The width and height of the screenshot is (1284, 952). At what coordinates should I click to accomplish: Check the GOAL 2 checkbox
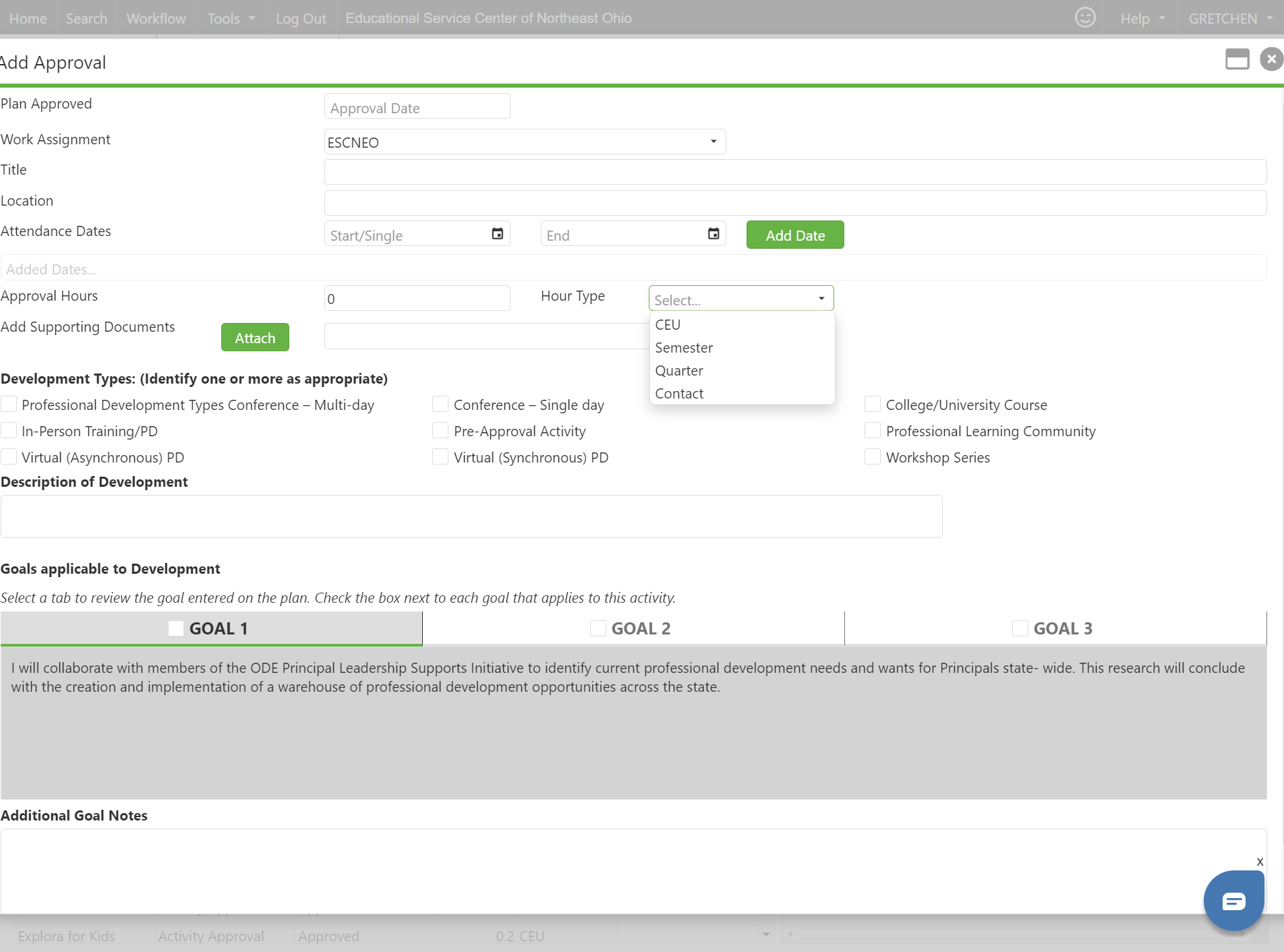click(598, 628)
